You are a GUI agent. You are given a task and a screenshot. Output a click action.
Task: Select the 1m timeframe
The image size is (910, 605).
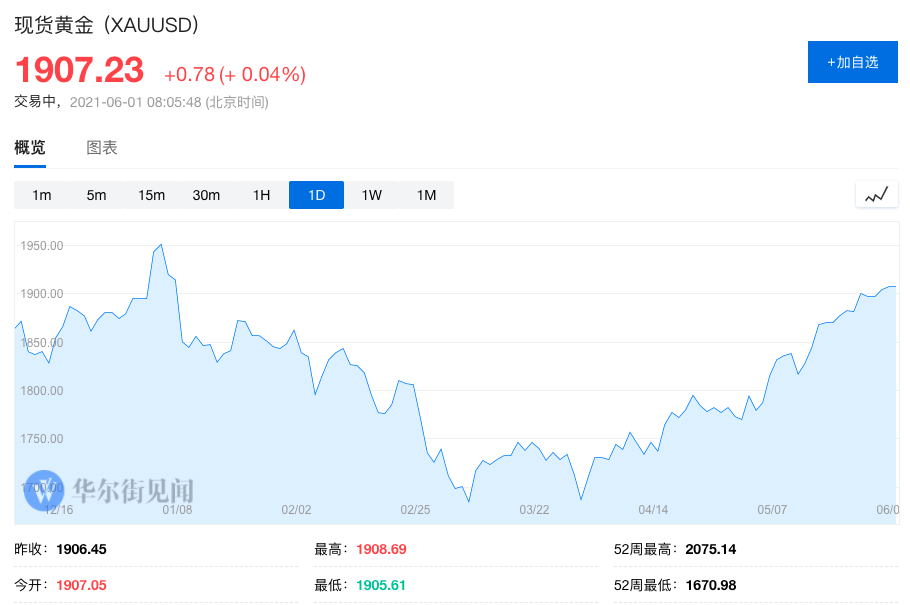(x=41, y=195)
